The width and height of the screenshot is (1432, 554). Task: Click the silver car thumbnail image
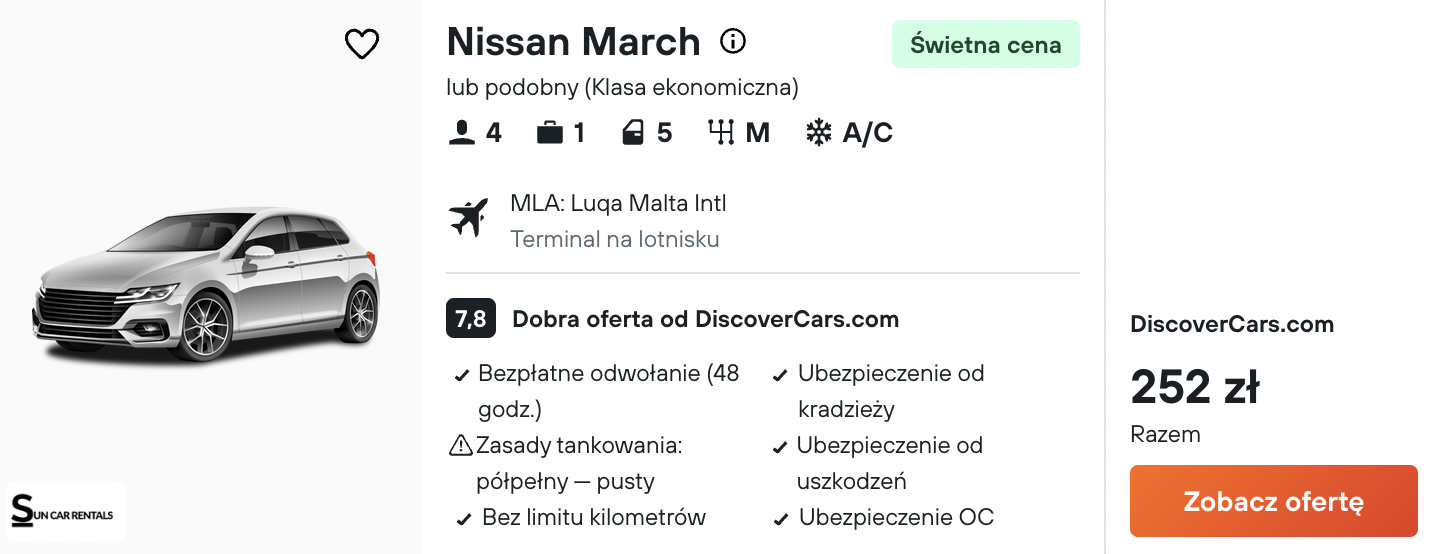[x=206, y=285]
